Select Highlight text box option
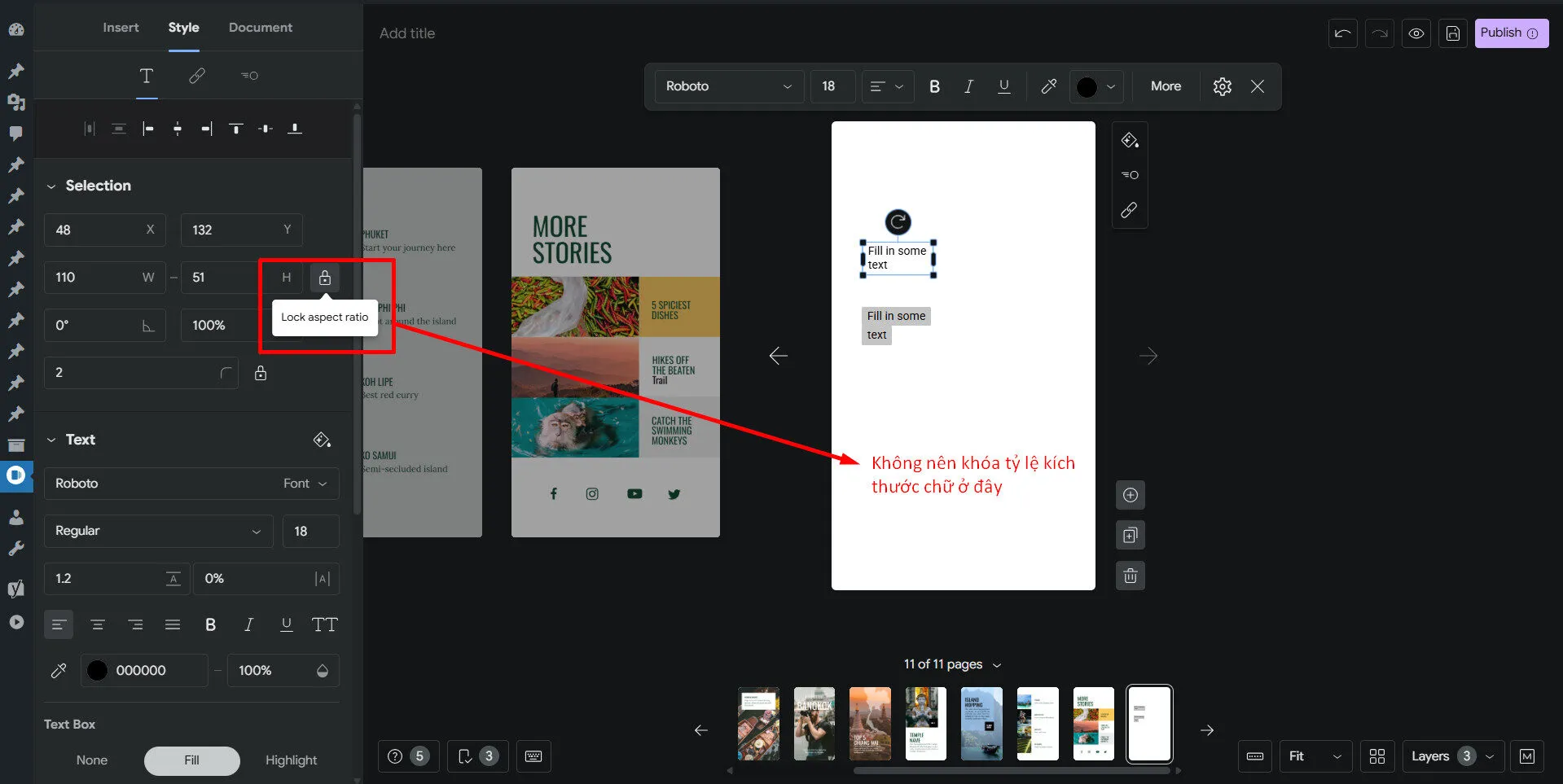Viewport: 1563px width, 784px height. click(x=291, y=760)
